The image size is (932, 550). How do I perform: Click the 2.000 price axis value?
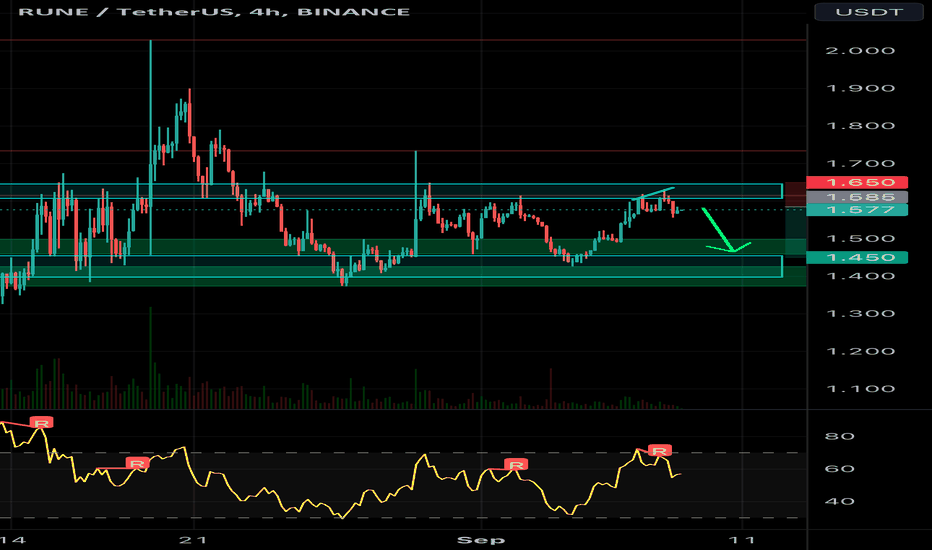pos(860,51)
